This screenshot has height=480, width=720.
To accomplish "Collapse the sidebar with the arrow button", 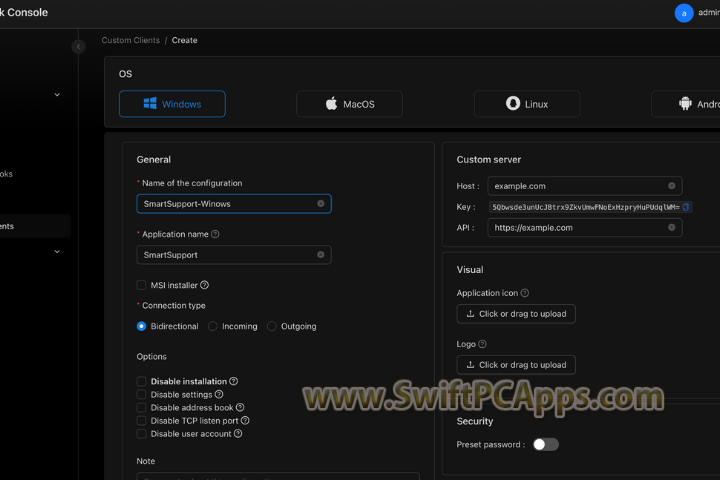I will (x=79, y=46).
